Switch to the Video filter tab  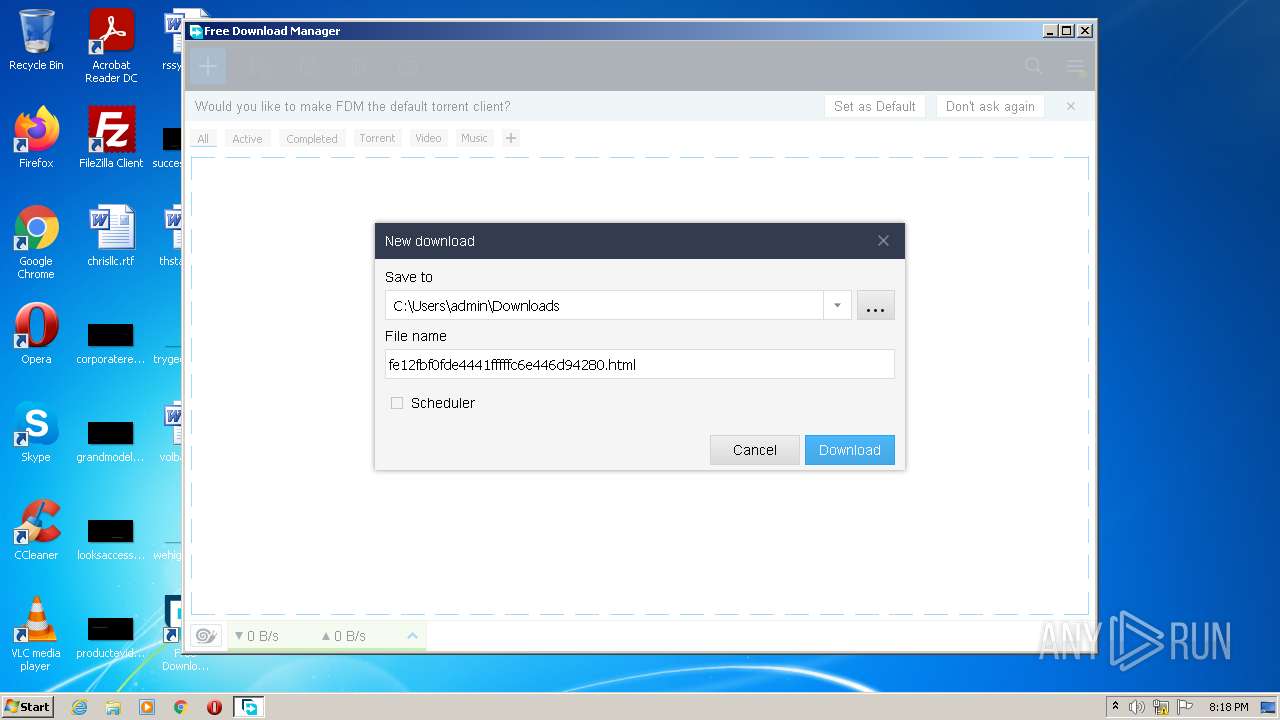[428, 138]
